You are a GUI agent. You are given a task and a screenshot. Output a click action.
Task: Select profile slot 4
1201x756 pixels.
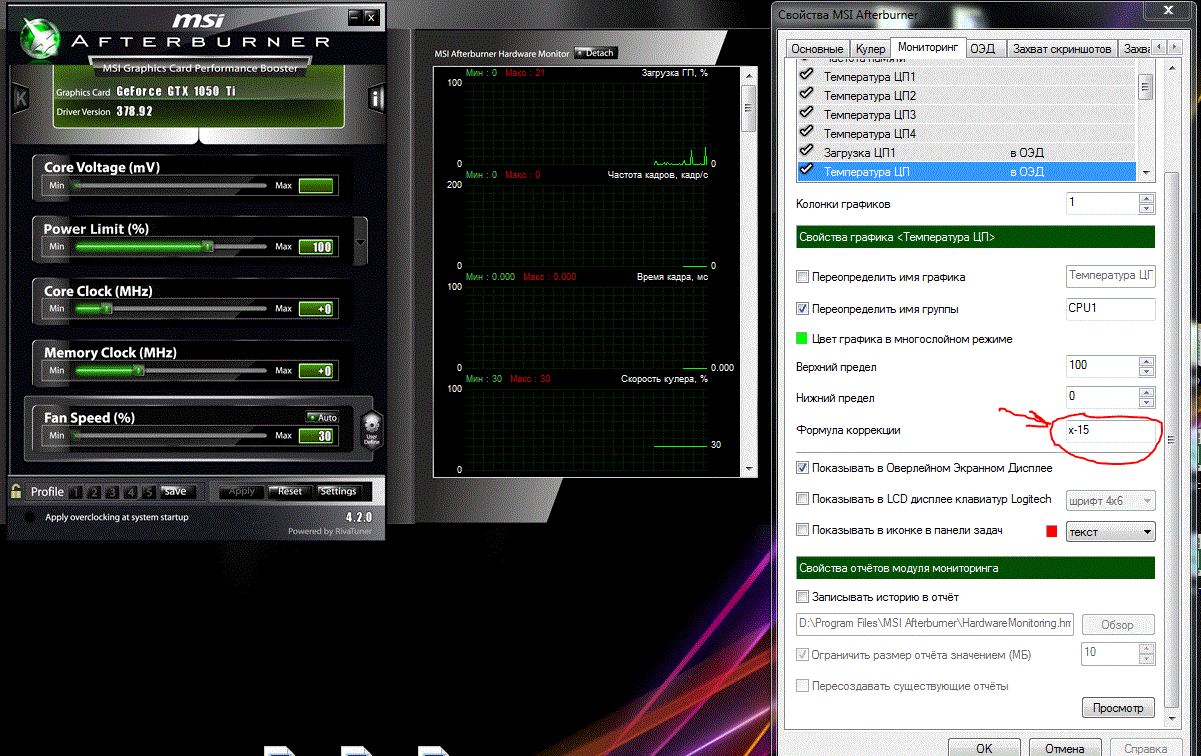(x=131, y=492)
